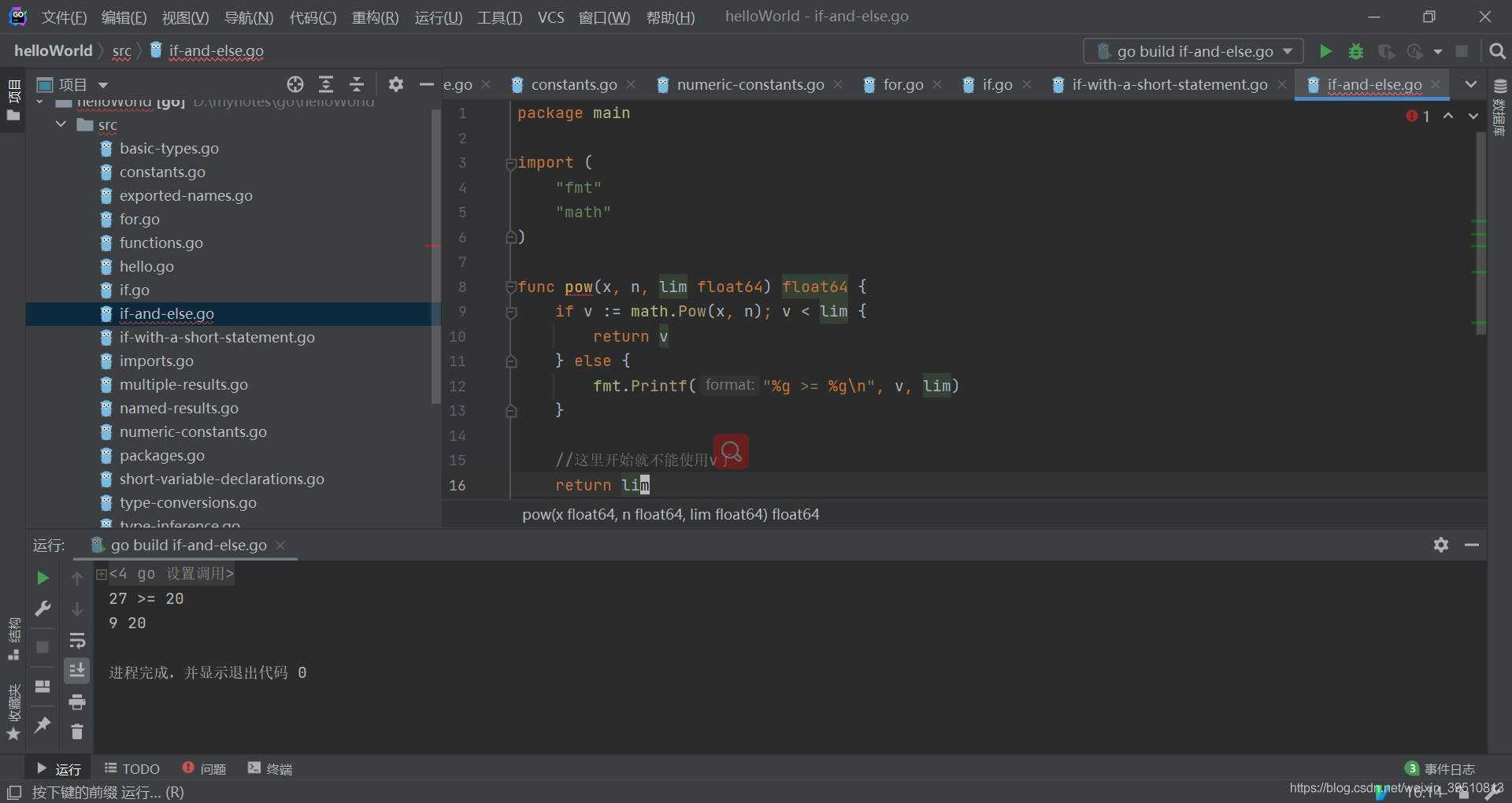Click the error count indicator in editor

click(x=1418, y=117)
